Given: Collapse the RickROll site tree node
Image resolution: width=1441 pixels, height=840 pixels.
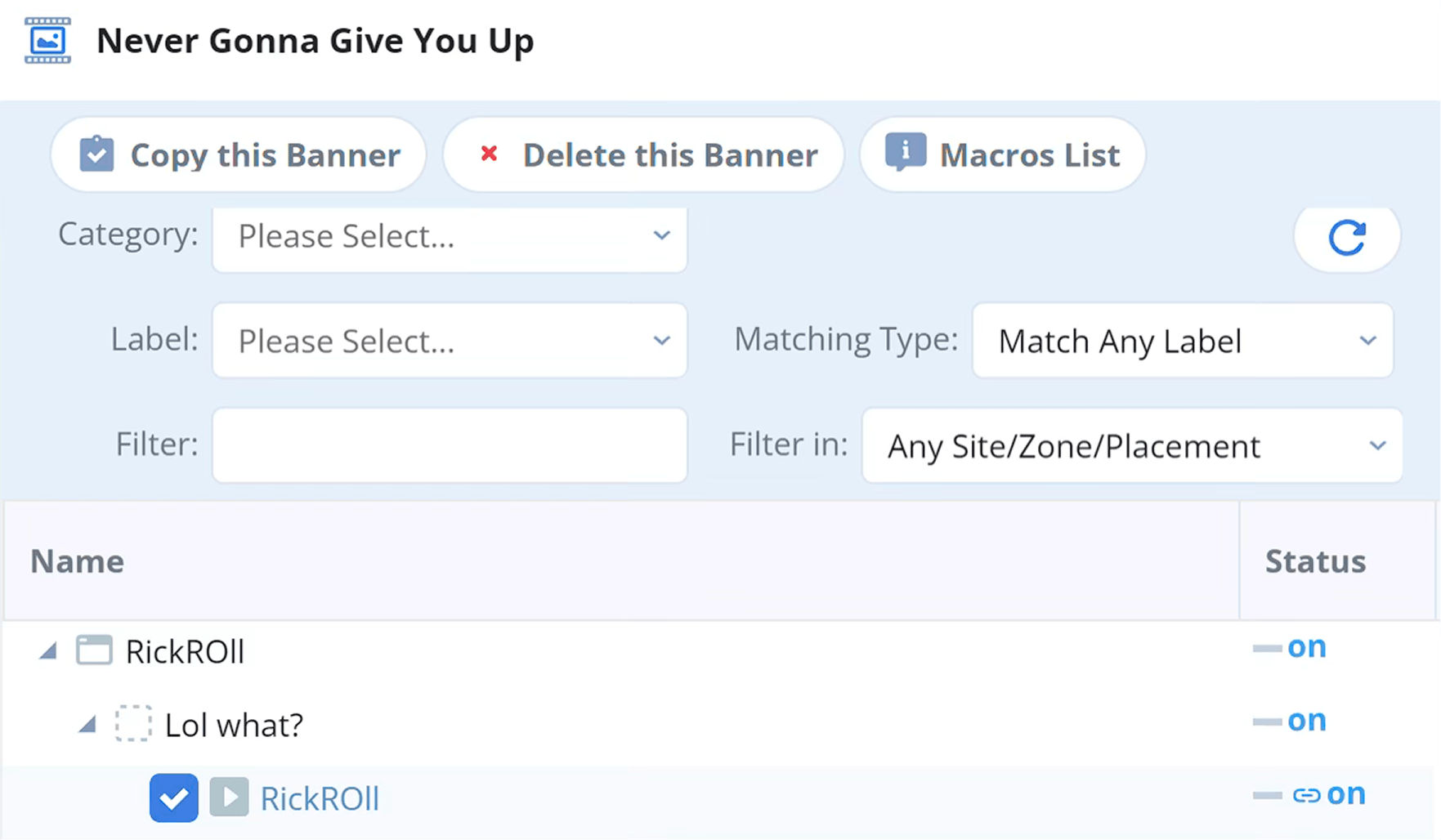Looking at the screenshot, I should (x=49, y=652).
